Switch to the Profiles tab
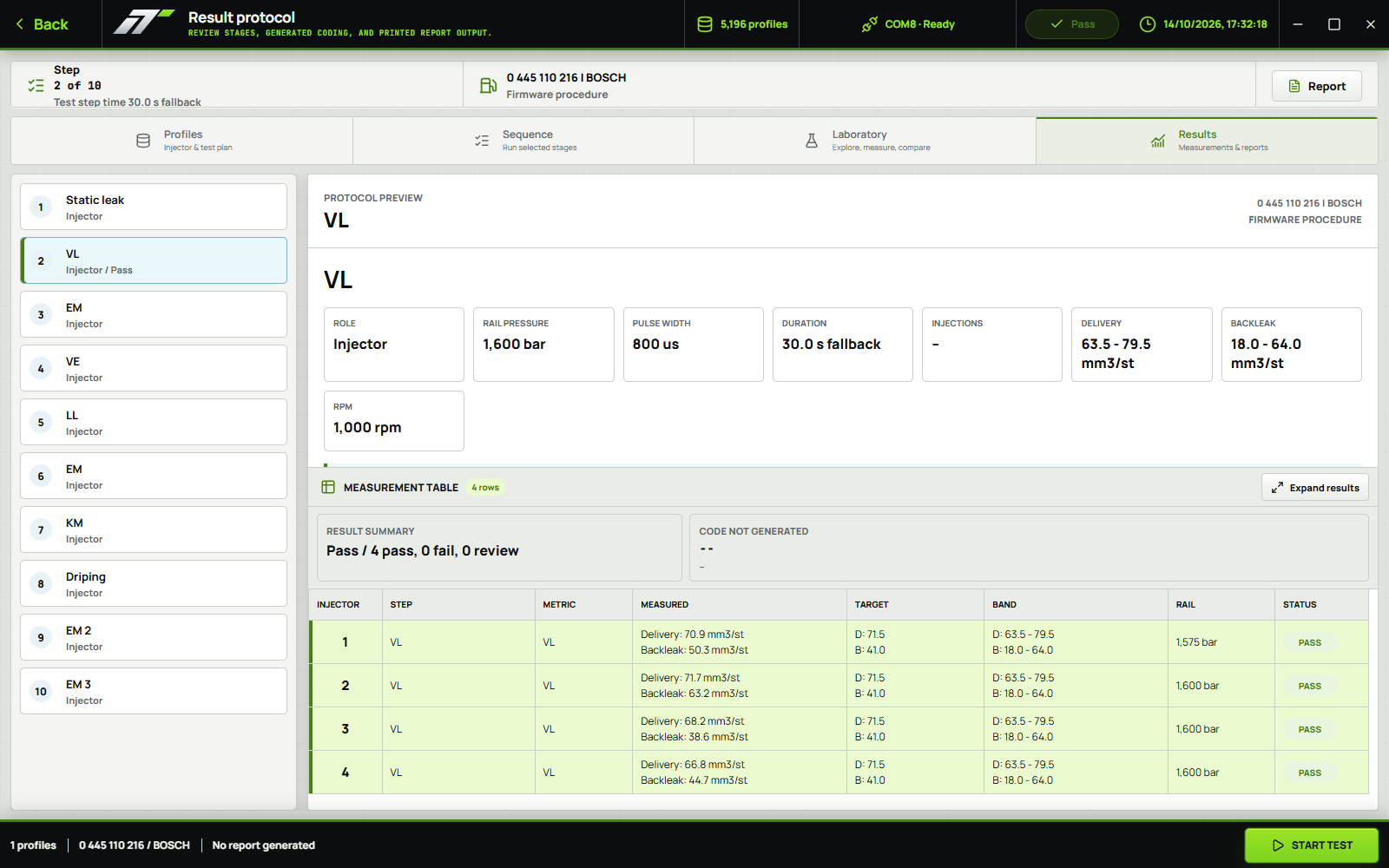The height and width of the screenshot is (868, 1389). [x=182, y=141]
